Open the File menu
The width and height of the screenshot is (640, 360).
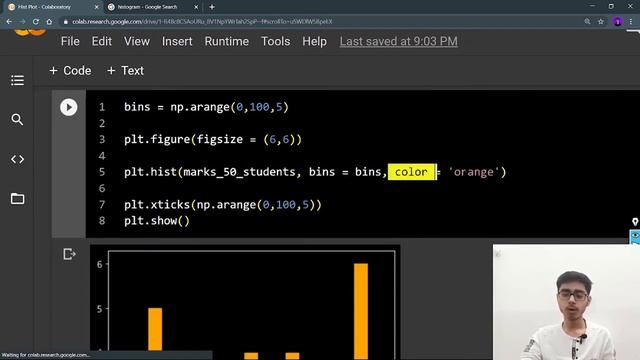coord(70,41)
